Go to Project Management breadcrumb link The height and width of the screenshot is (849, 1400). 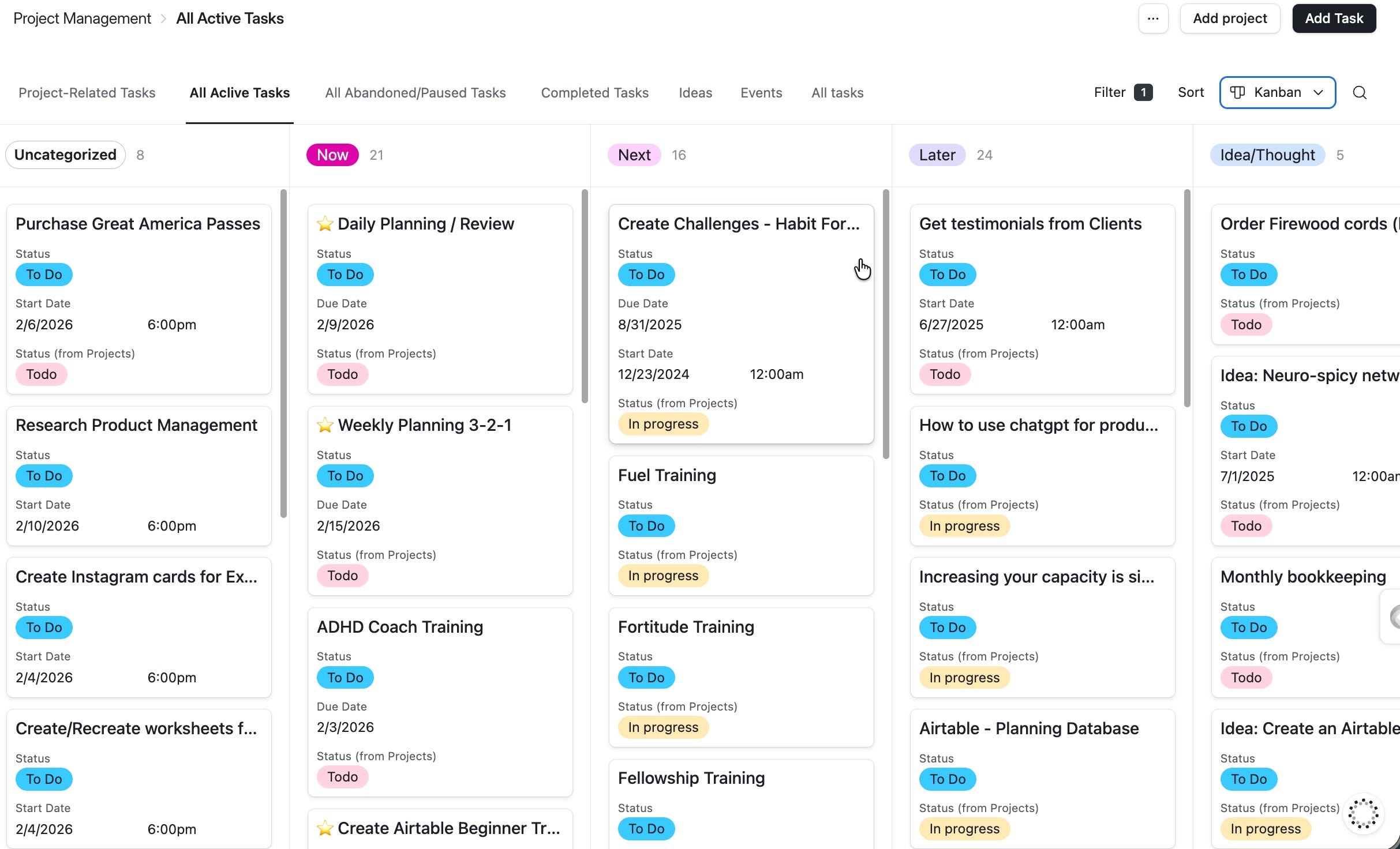[82, 19]
